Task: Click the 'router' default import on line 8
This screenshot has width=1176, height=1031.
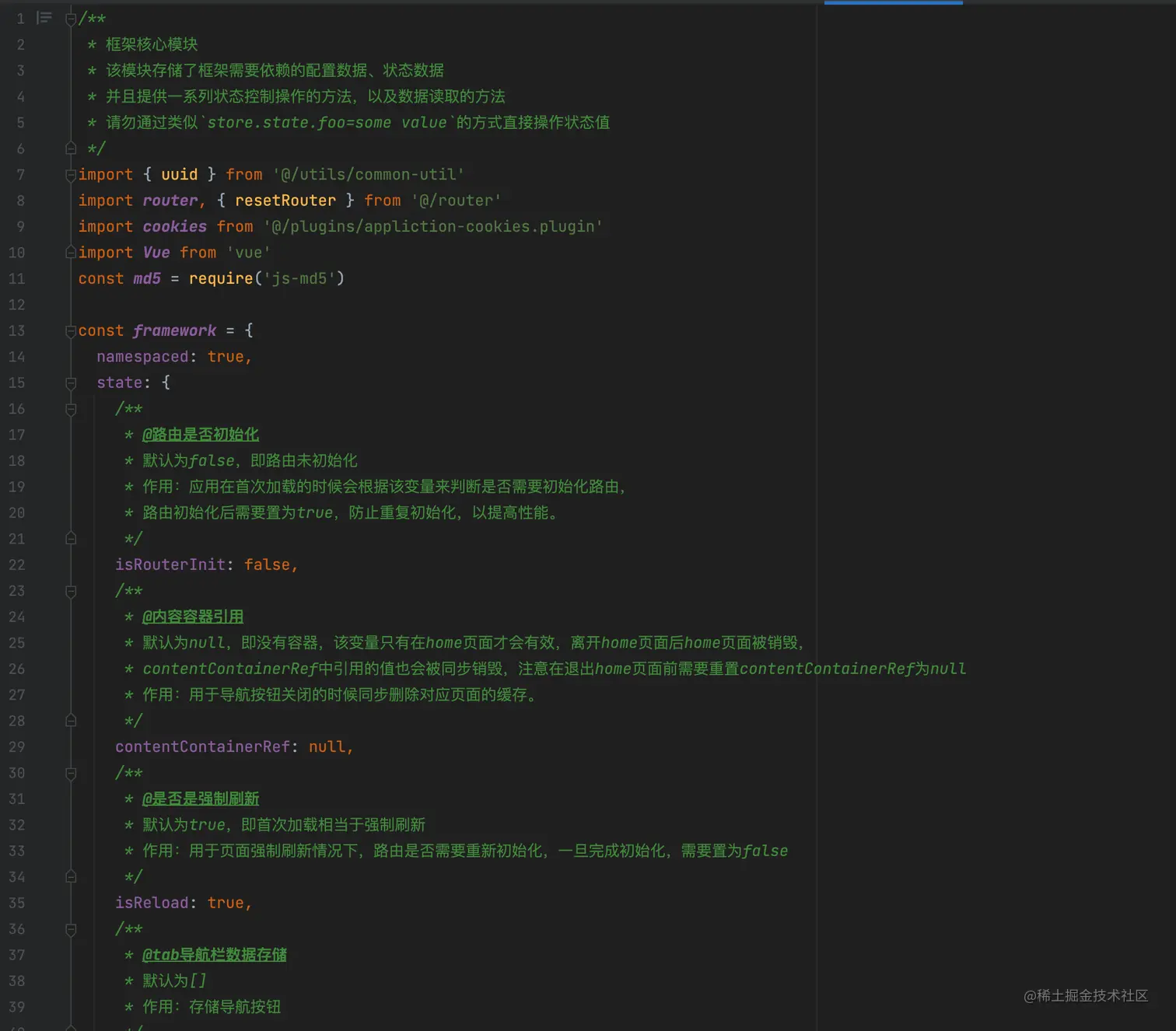Action: tap(170, 201)
